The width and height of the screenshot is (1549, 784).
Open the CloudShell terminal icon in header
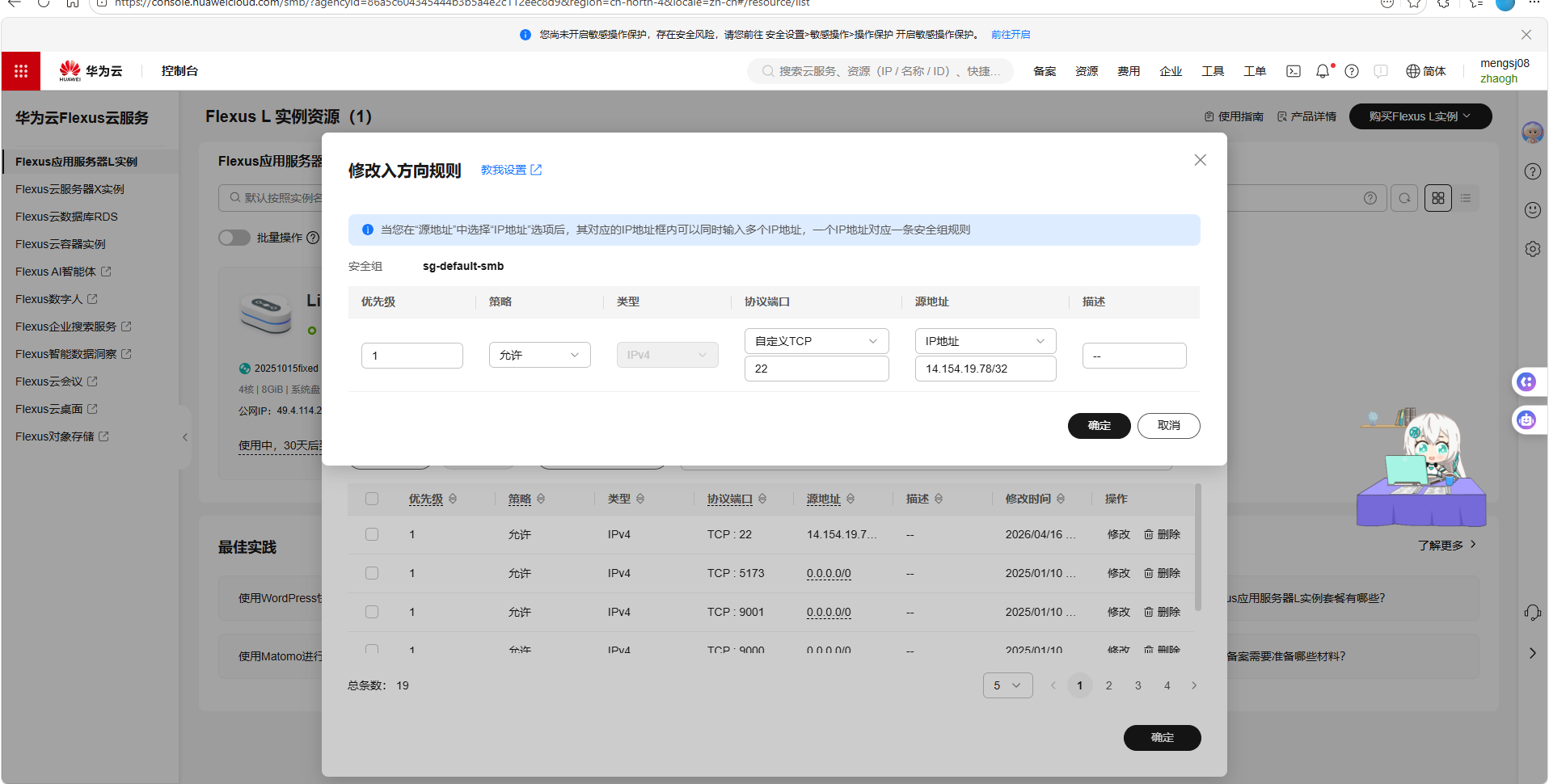coord(1294,71)
